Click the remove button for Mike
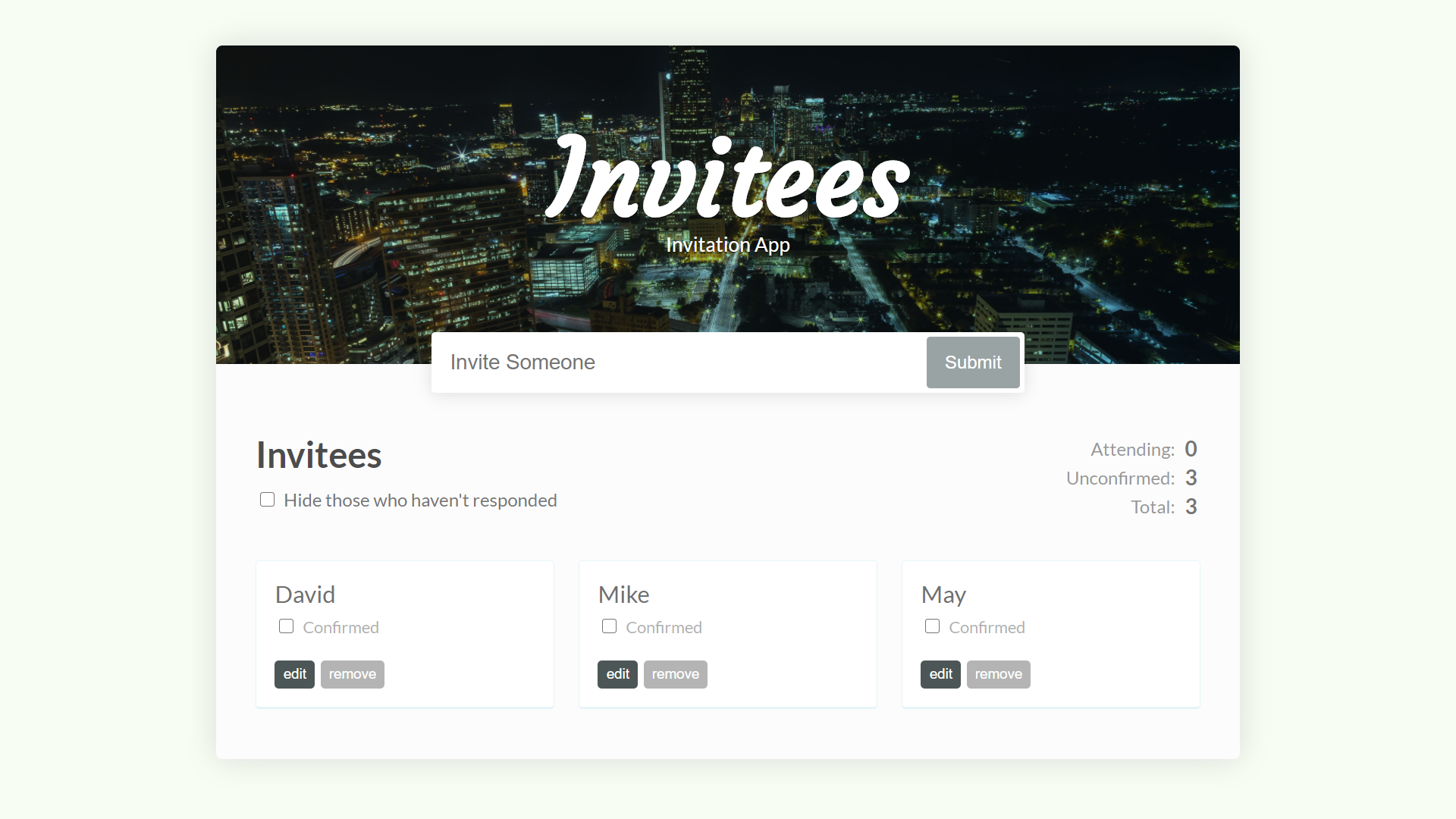Viewport: 1456px width, 819px height. [x=675, y=674]
